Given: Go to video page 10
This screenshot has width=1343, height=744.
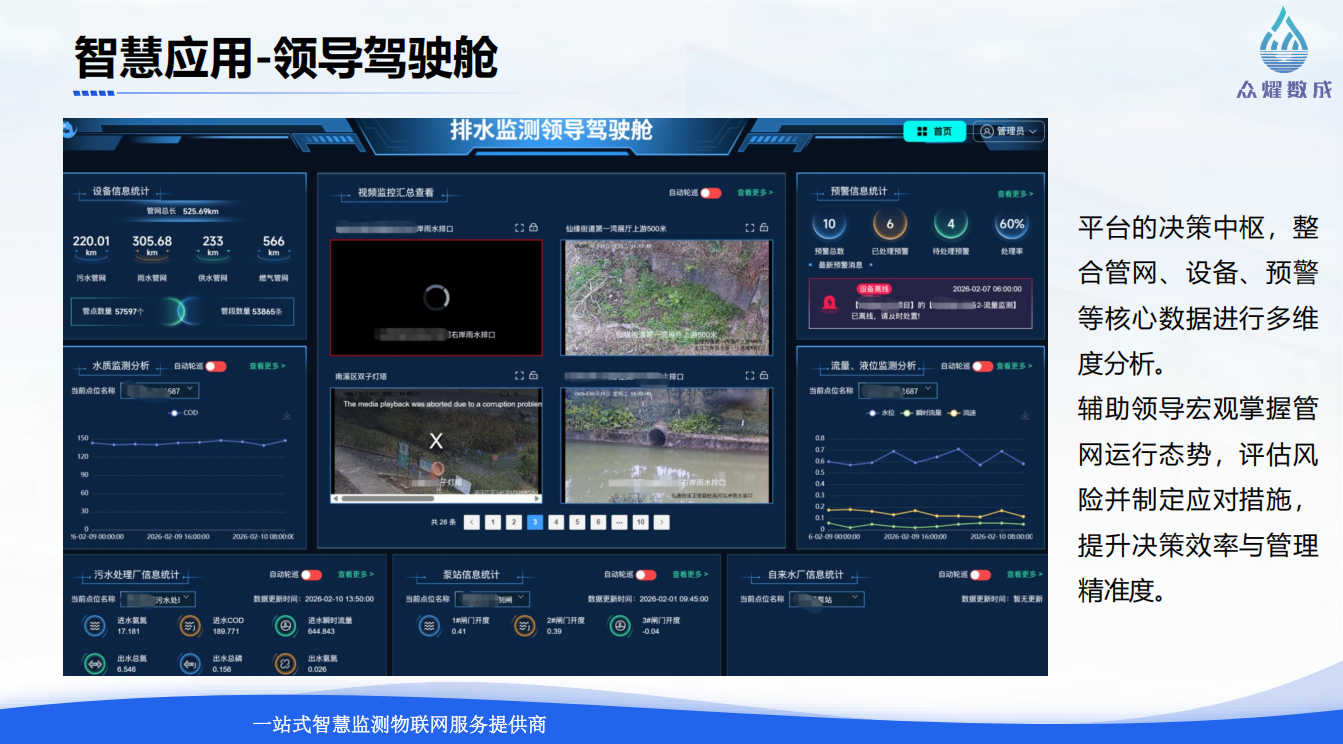Looking at the screenshot, I should pyautogui.click(x=640, y=522).
